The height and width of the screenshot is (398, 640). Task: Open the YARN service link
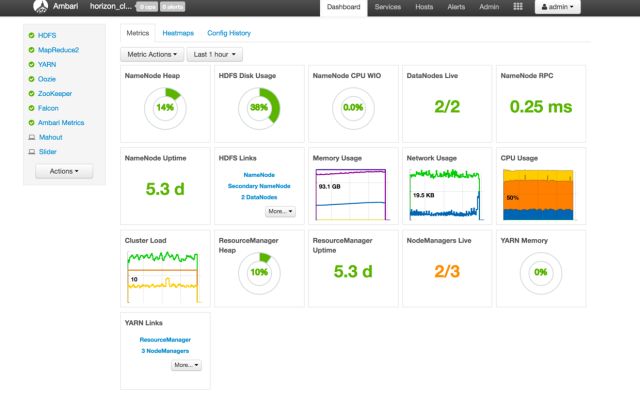pos(47,64)
